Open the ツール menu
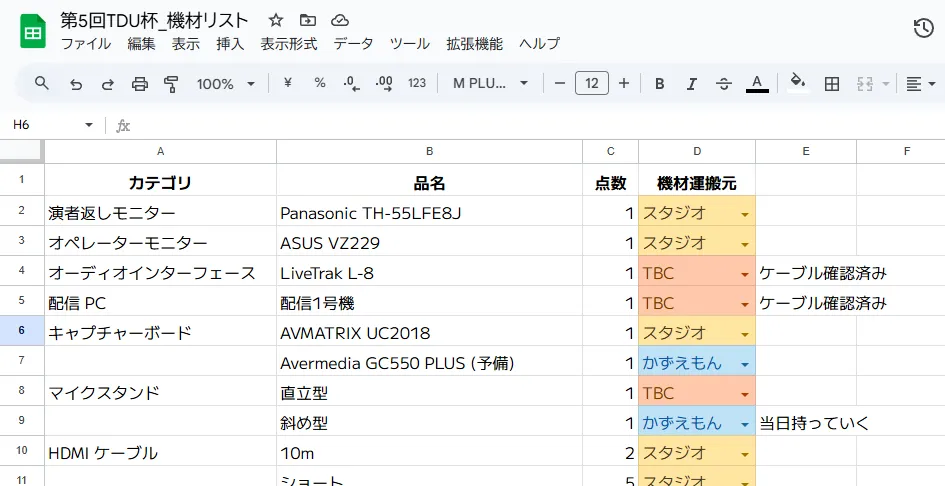The image size is (945, 486). tap(409, 43)
